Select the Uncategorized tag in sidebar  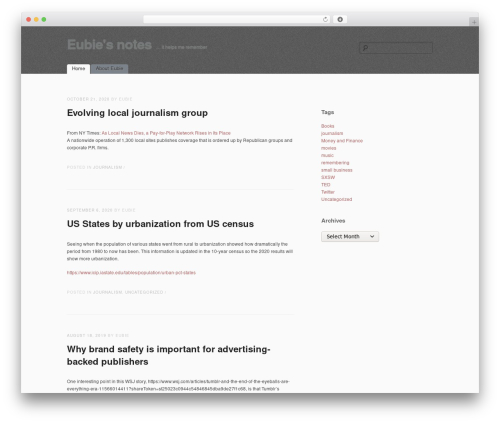[x=336, y=199]
